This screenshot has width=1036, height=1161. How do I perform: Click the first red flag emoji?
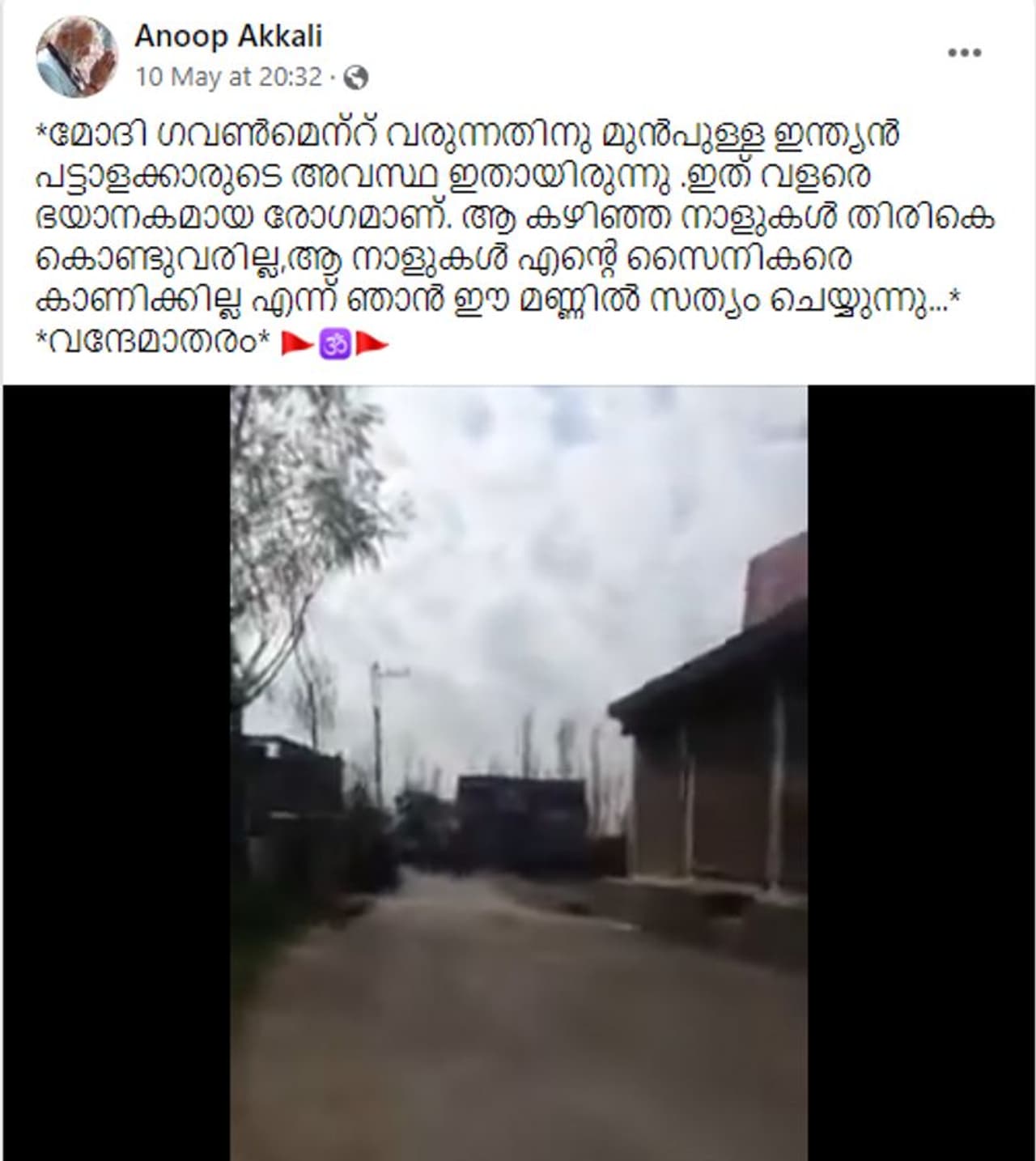pyautogui.click(x=297, y=344)
